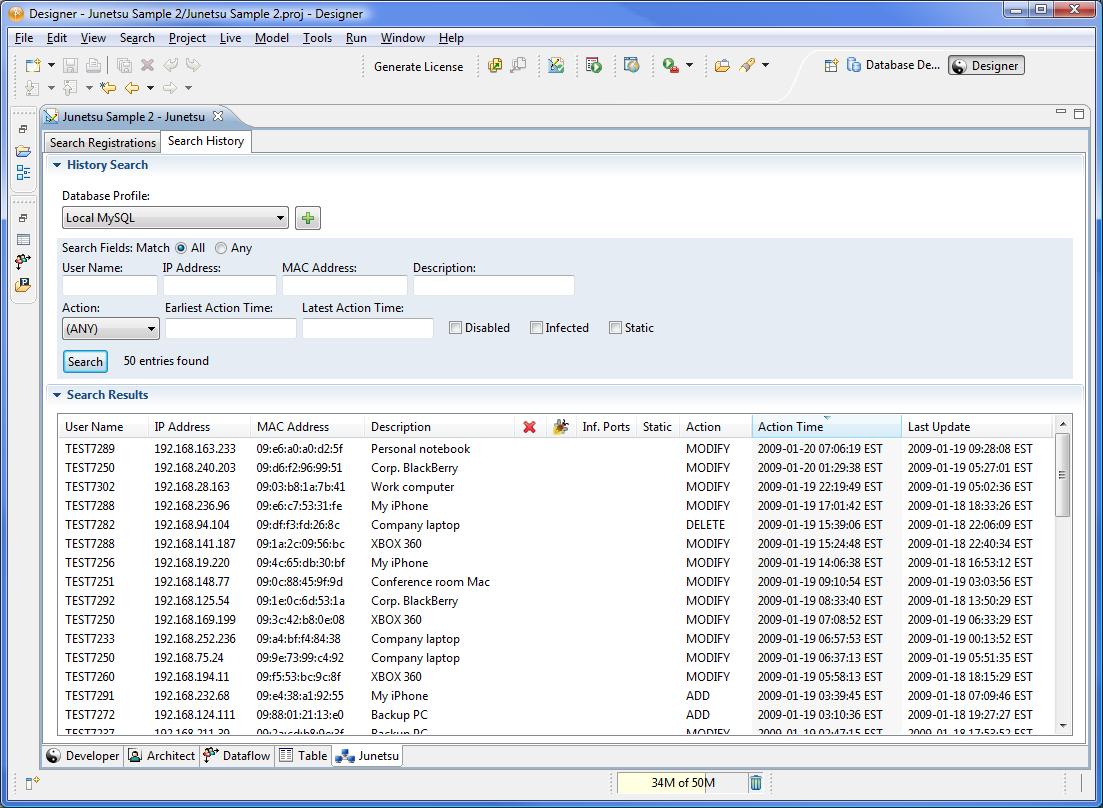Enable the Disabled checkbox
1103x808 pixels.
click(455, 328)
